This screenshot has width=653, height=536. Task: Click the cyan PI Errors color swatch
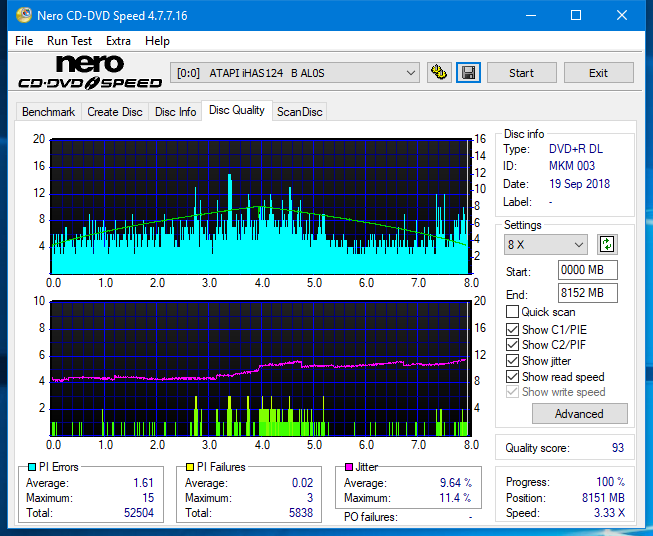[x=32, y=467]
